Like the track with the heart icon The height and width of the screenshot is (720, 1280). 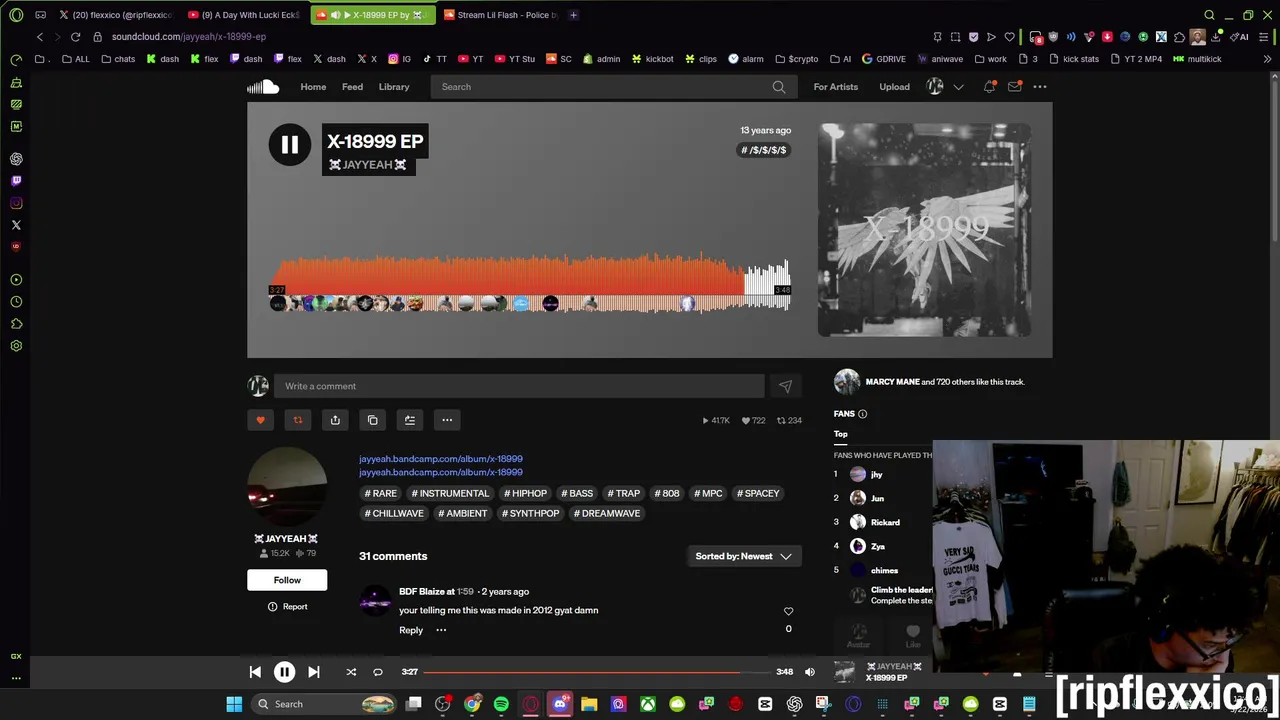tap(260, 420)
